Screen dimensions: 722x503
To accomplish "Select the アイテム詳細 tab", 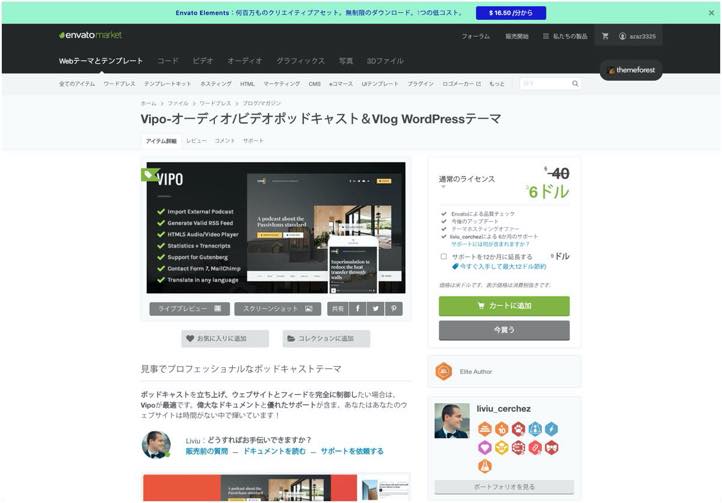I will (x=161, y=141).
